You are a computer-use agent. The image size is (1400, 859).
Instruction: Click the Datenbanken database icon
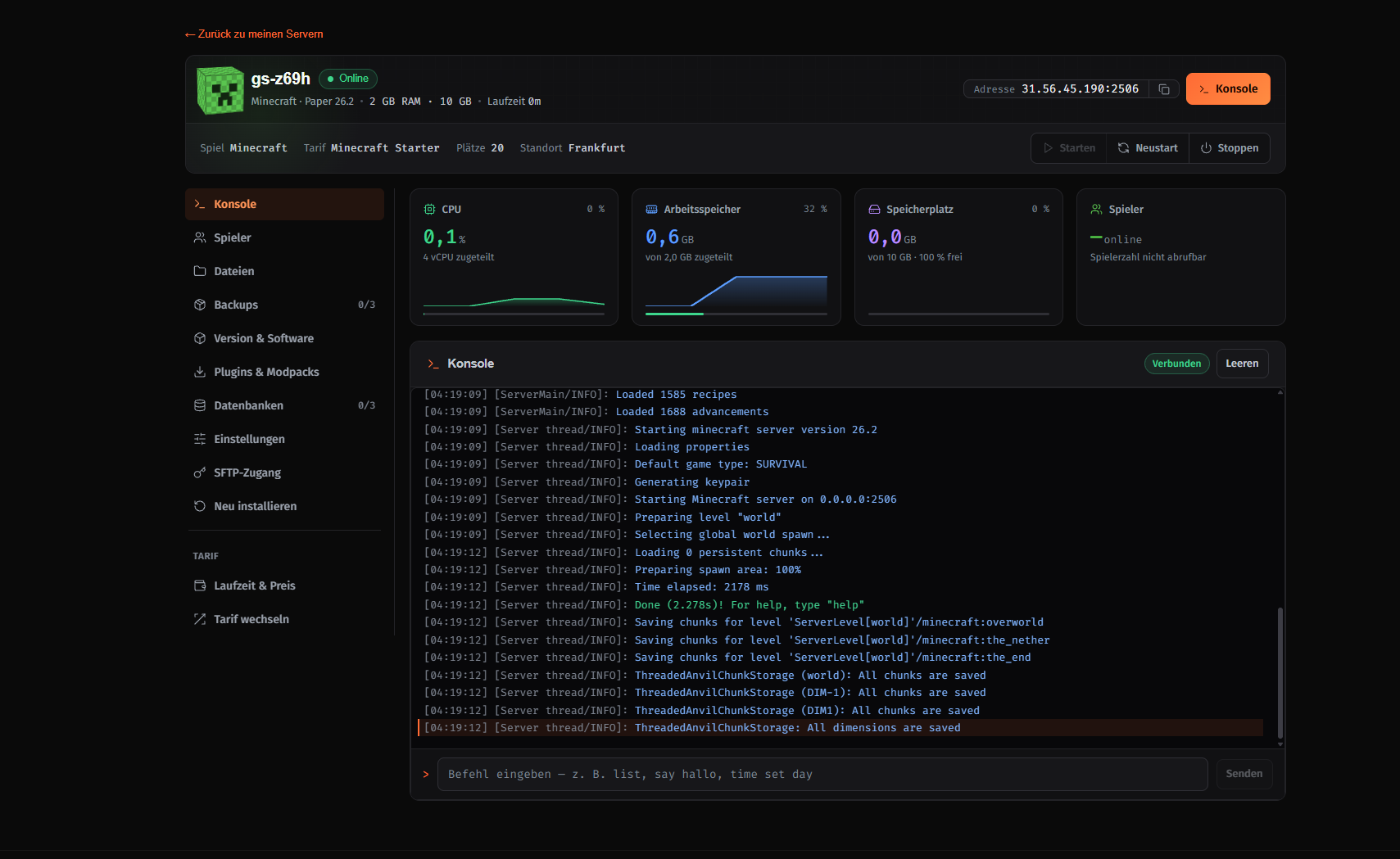tap(200, 405)
